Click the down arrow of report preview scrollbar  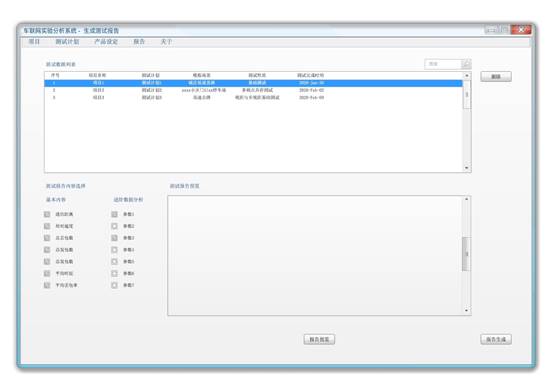[x=467, y=310]
